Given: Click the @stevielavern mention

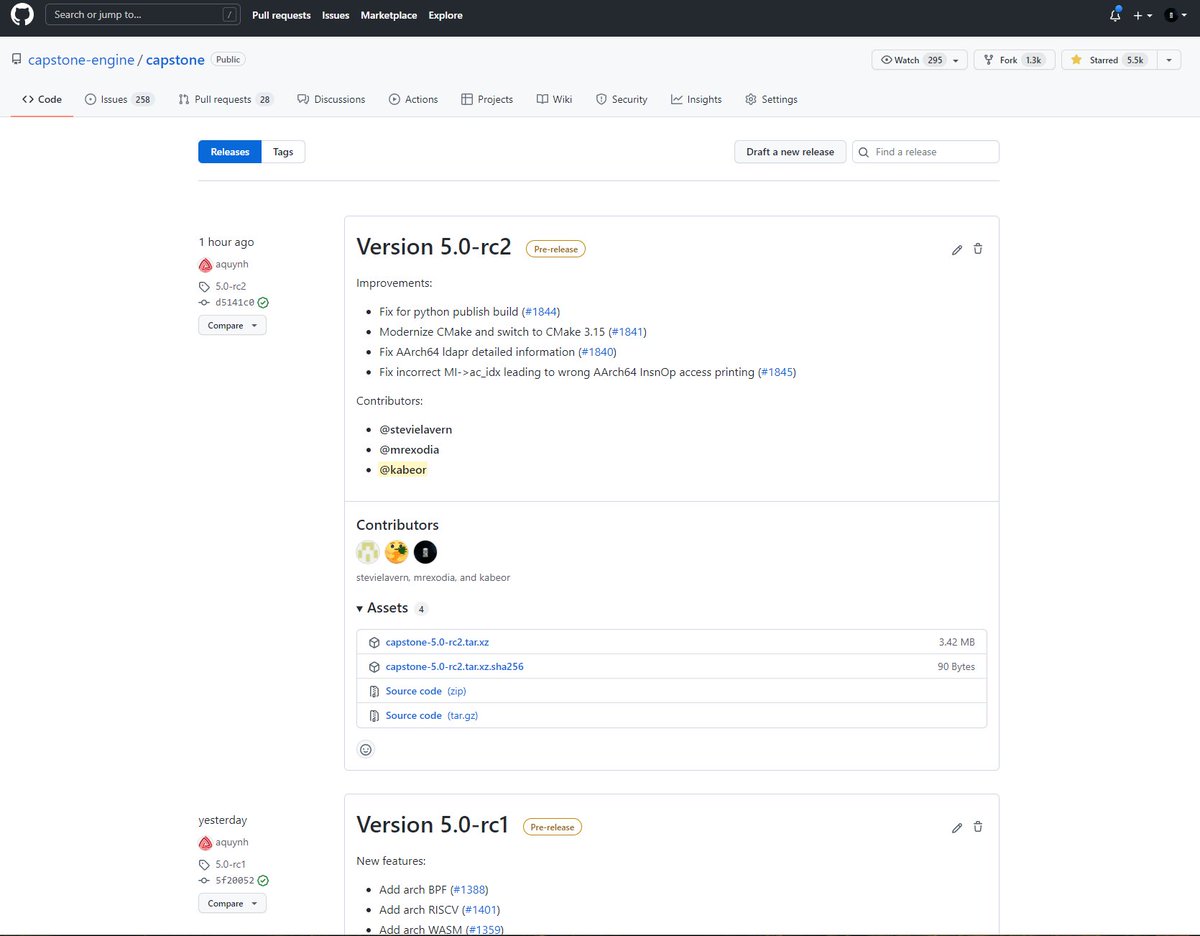Looking at the screenshot, I should tap(416, 429).
